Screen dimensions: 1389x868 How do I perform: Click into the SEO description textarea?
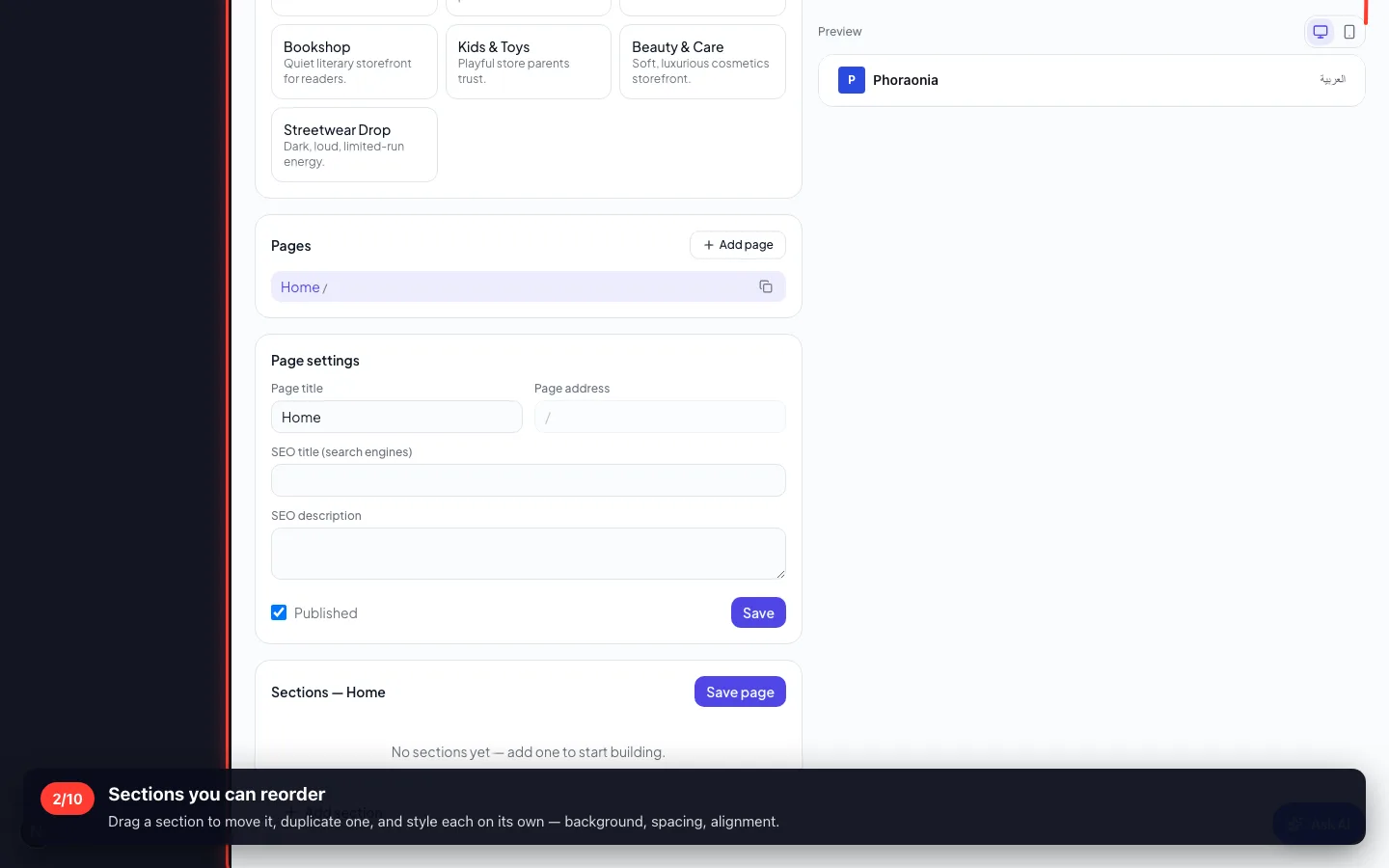click(528, 554)
